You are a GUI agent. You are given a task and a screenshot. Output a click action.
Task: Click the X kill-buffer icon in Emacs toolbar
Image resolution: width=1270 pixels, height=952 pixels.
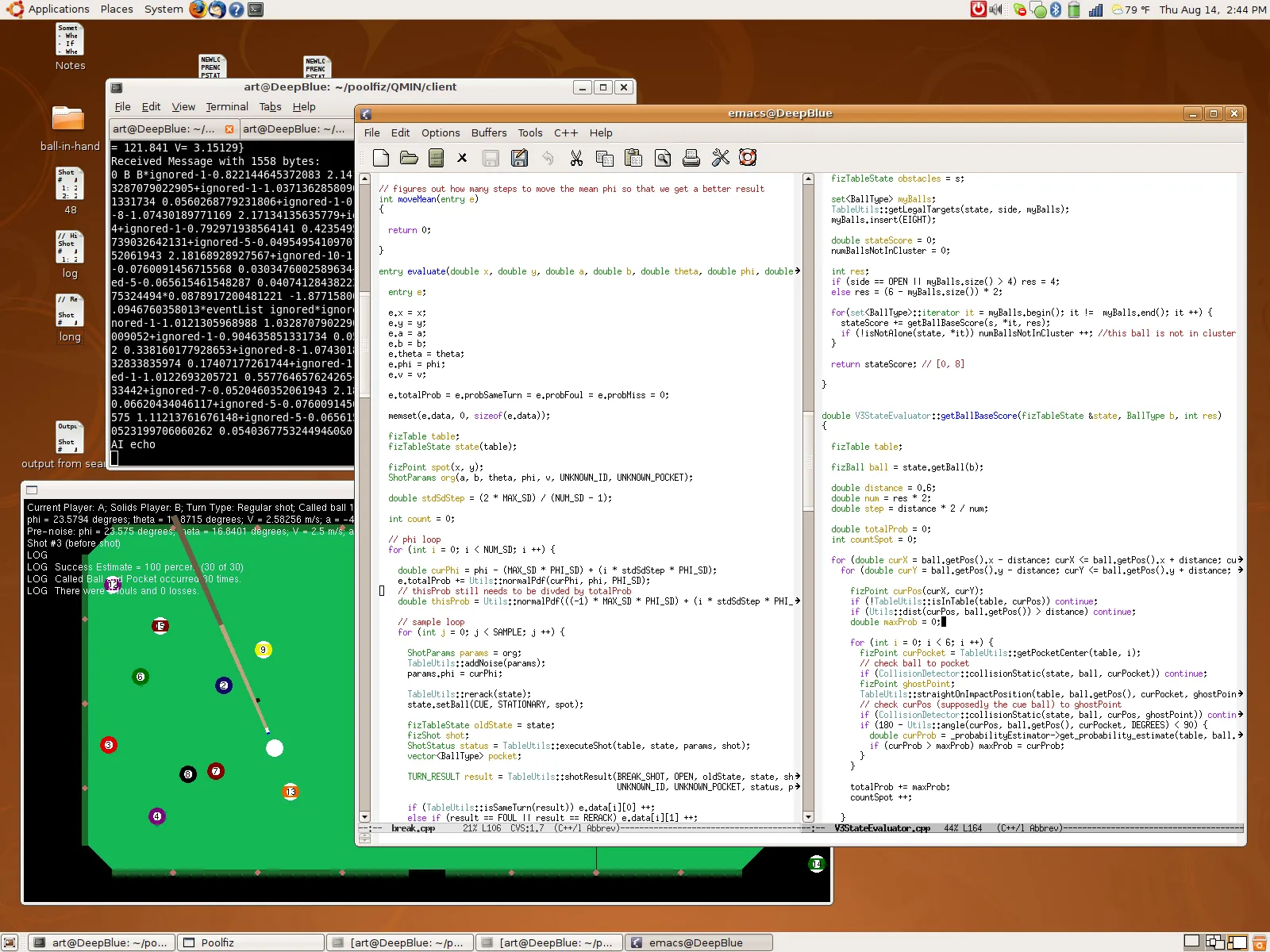pyautogui.click(x=462, y=158)
